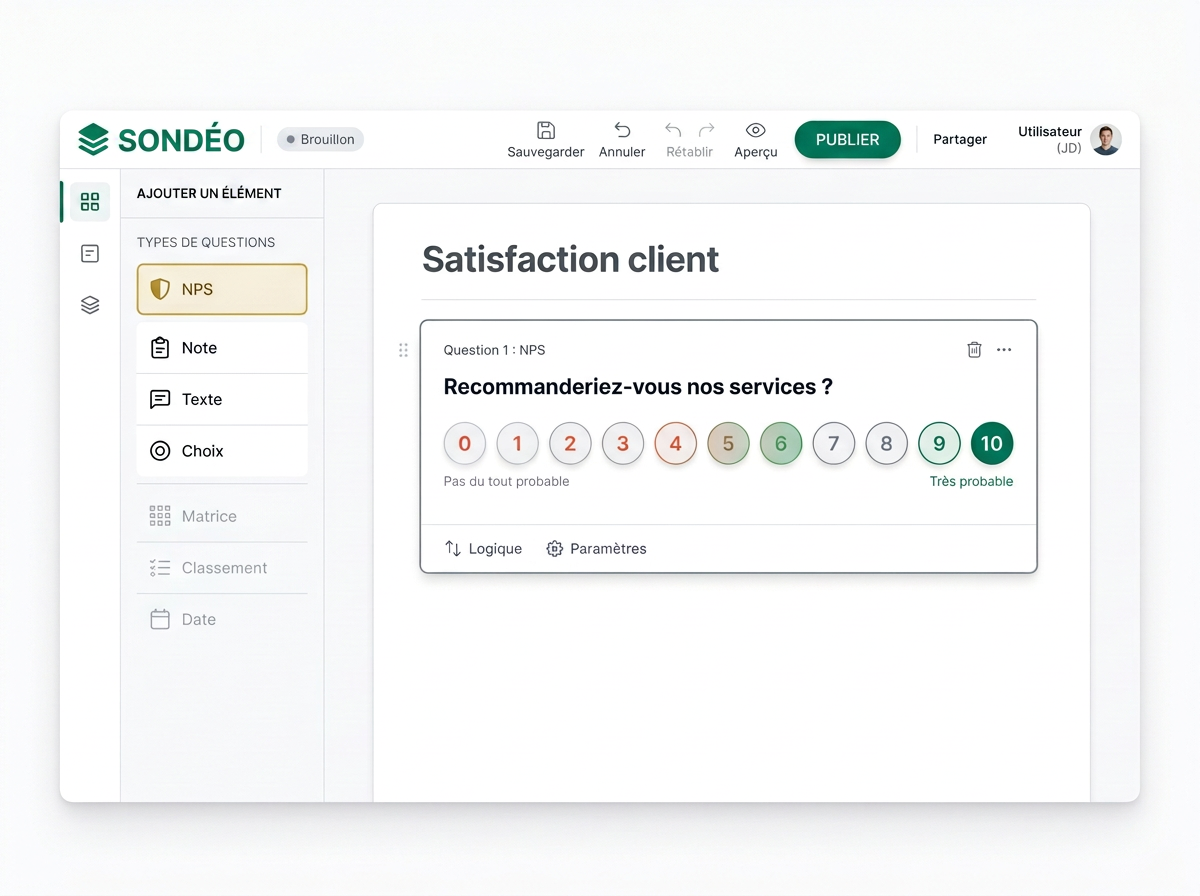This screenshot has height=896, width=1200.
Task: Click the user avatar photo
Action: 1106,140
